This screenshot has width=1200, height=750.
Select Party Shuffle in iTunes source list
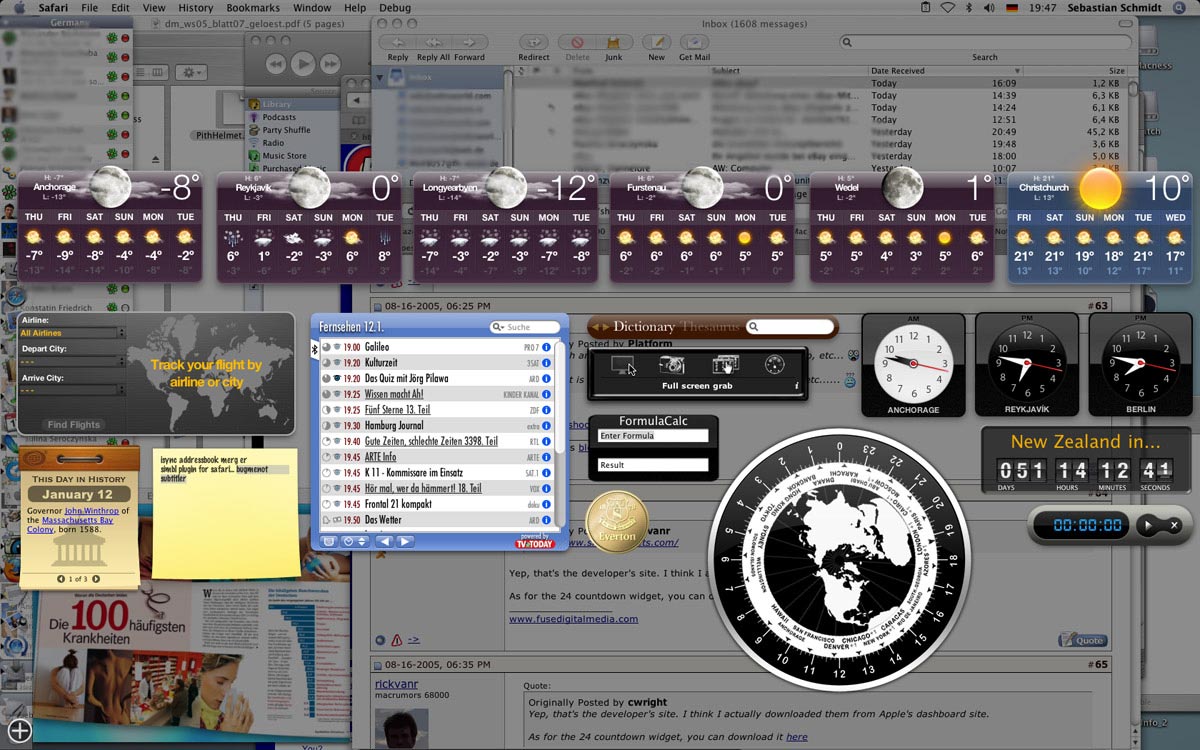click(x=286, y=130)
